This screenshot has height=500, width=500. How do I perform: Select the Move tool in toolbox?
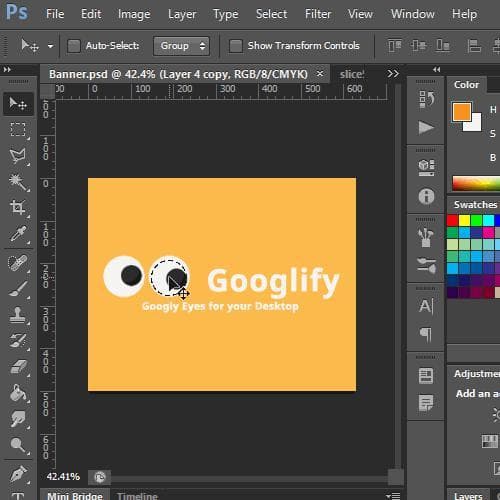(x=18, y=103)
